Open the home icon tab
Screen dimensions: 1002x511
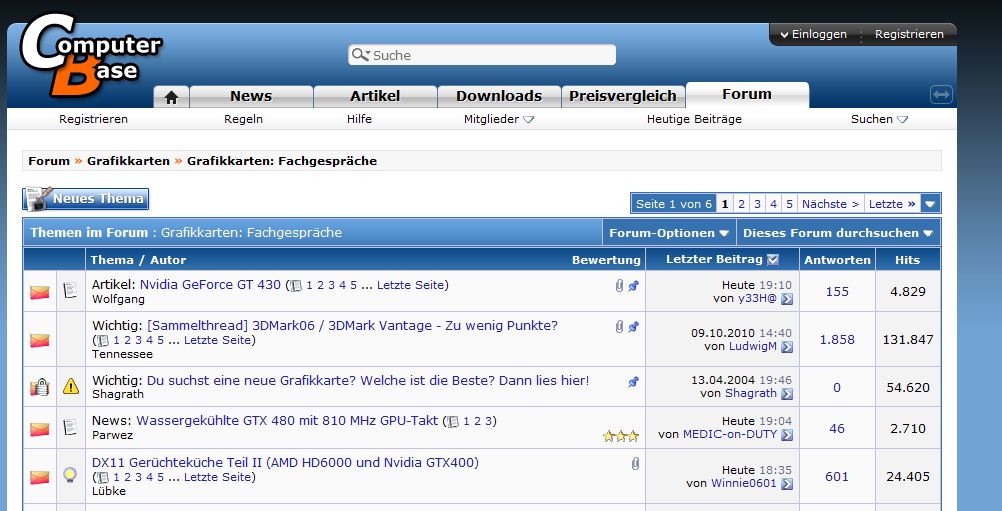click(171, 96)
